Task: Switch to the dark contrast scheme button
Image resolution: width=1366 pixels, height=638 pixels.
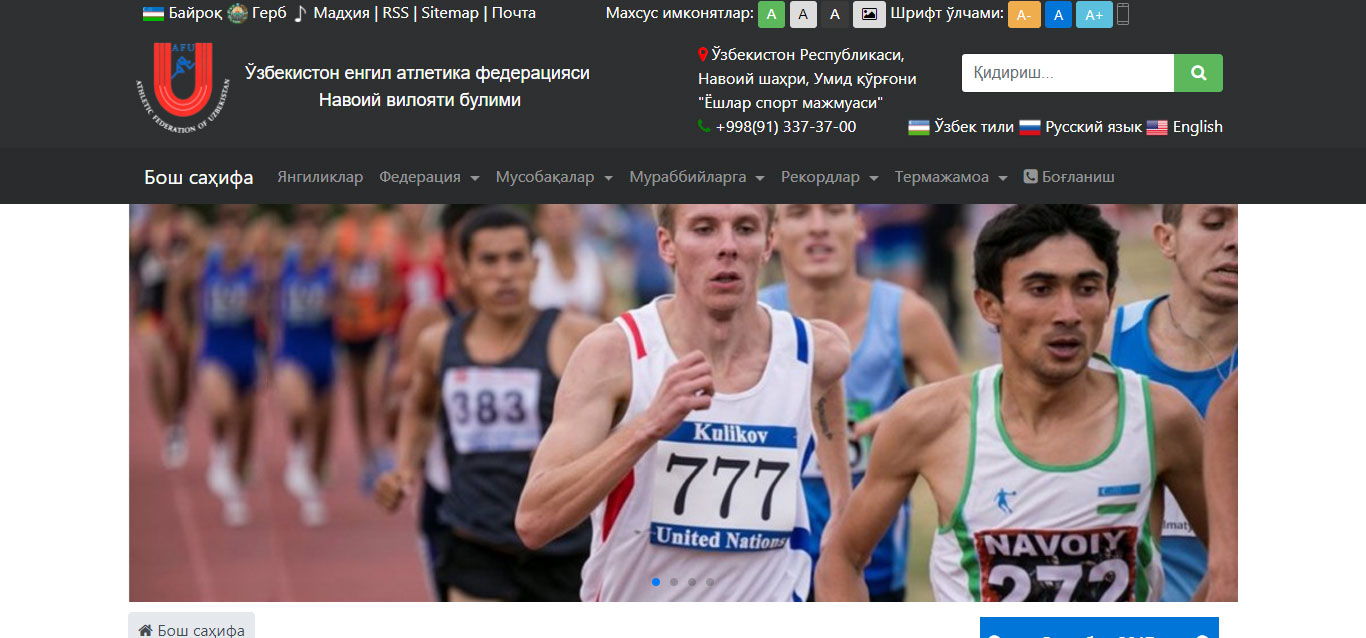Action: 835,14
